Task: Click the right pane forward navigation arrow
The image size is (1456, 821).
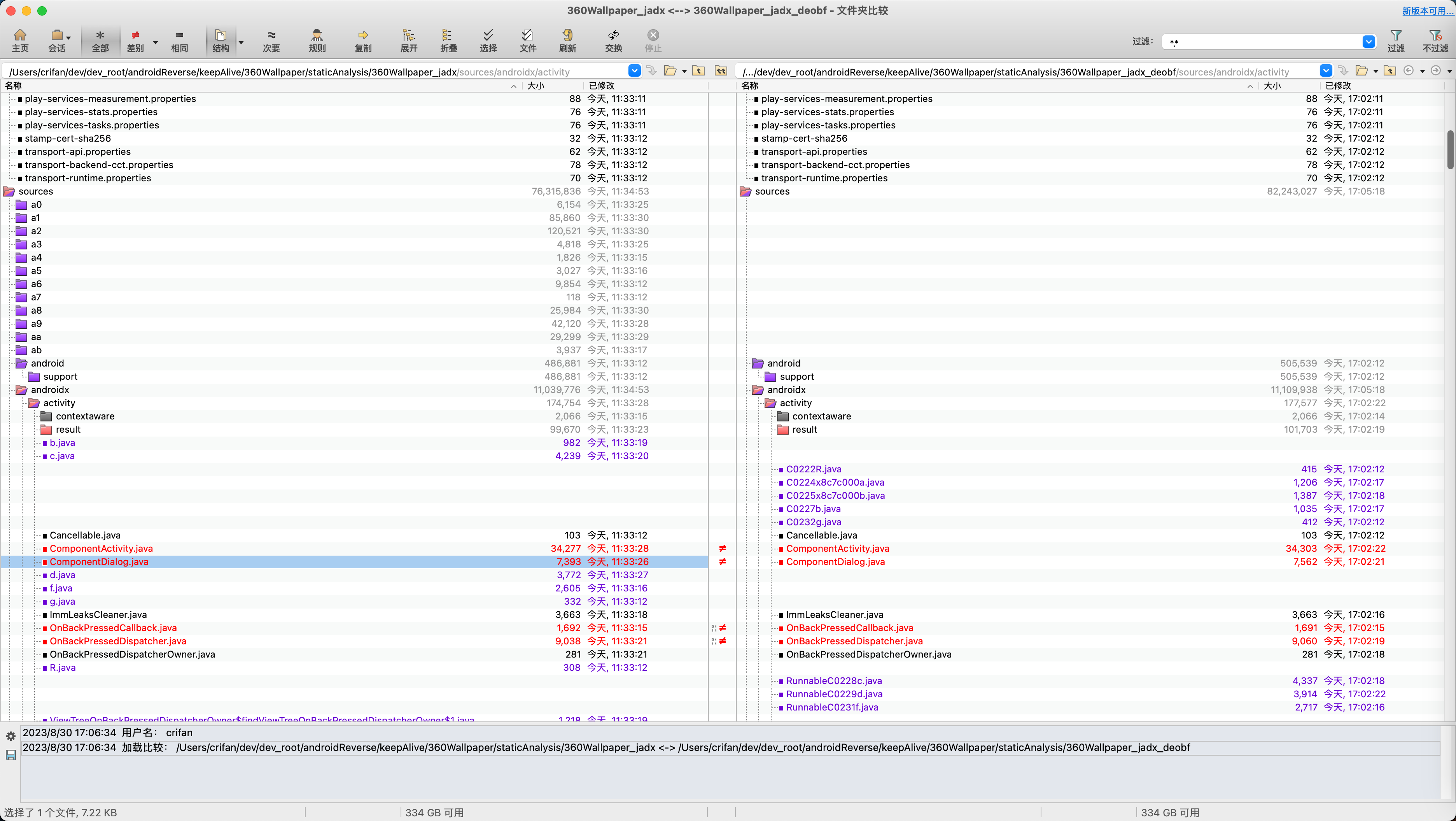Action: pos(1436,71)
